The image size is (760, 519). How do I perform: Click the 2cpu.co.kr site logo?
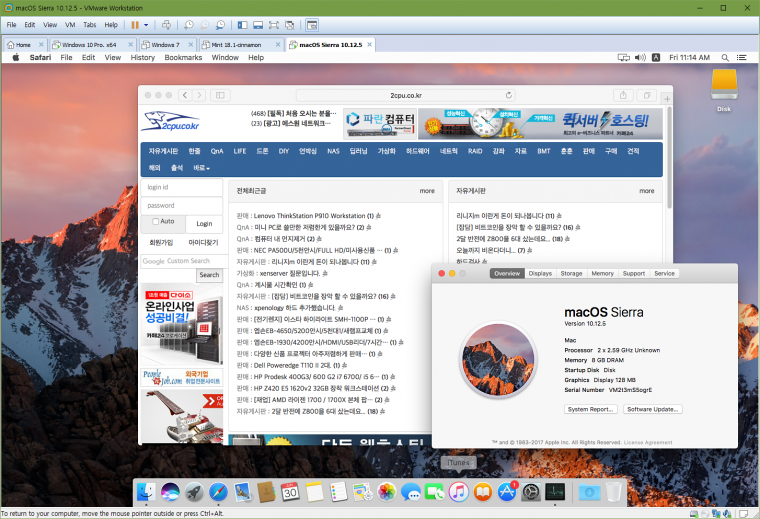click(170, 122)
